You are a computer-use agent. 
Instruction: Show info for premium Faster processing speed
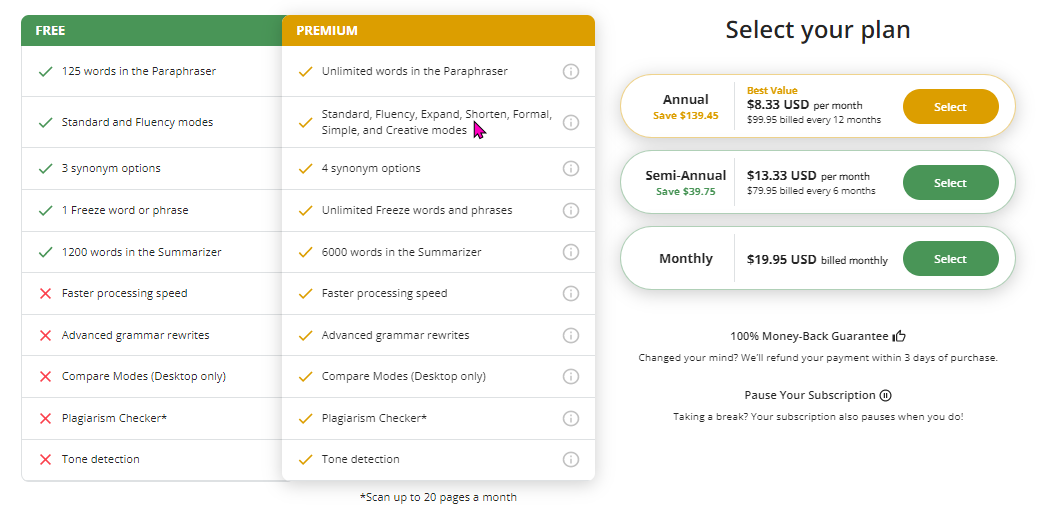[571, 294]
